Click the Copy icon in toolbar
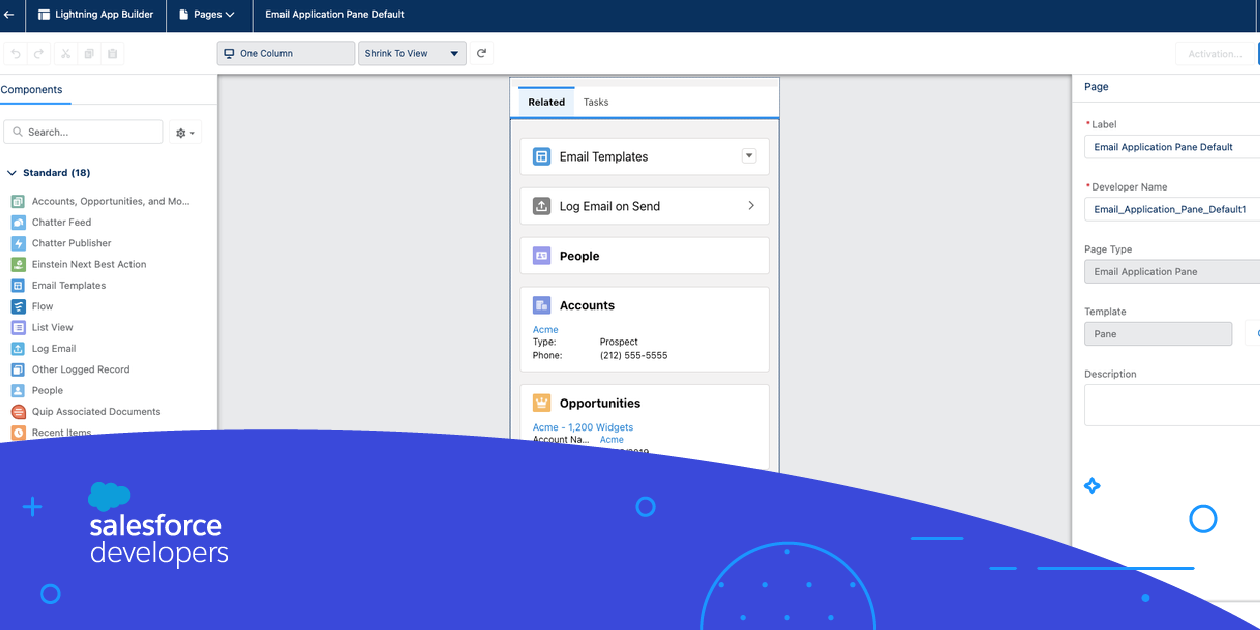 [x=89, y=54]
